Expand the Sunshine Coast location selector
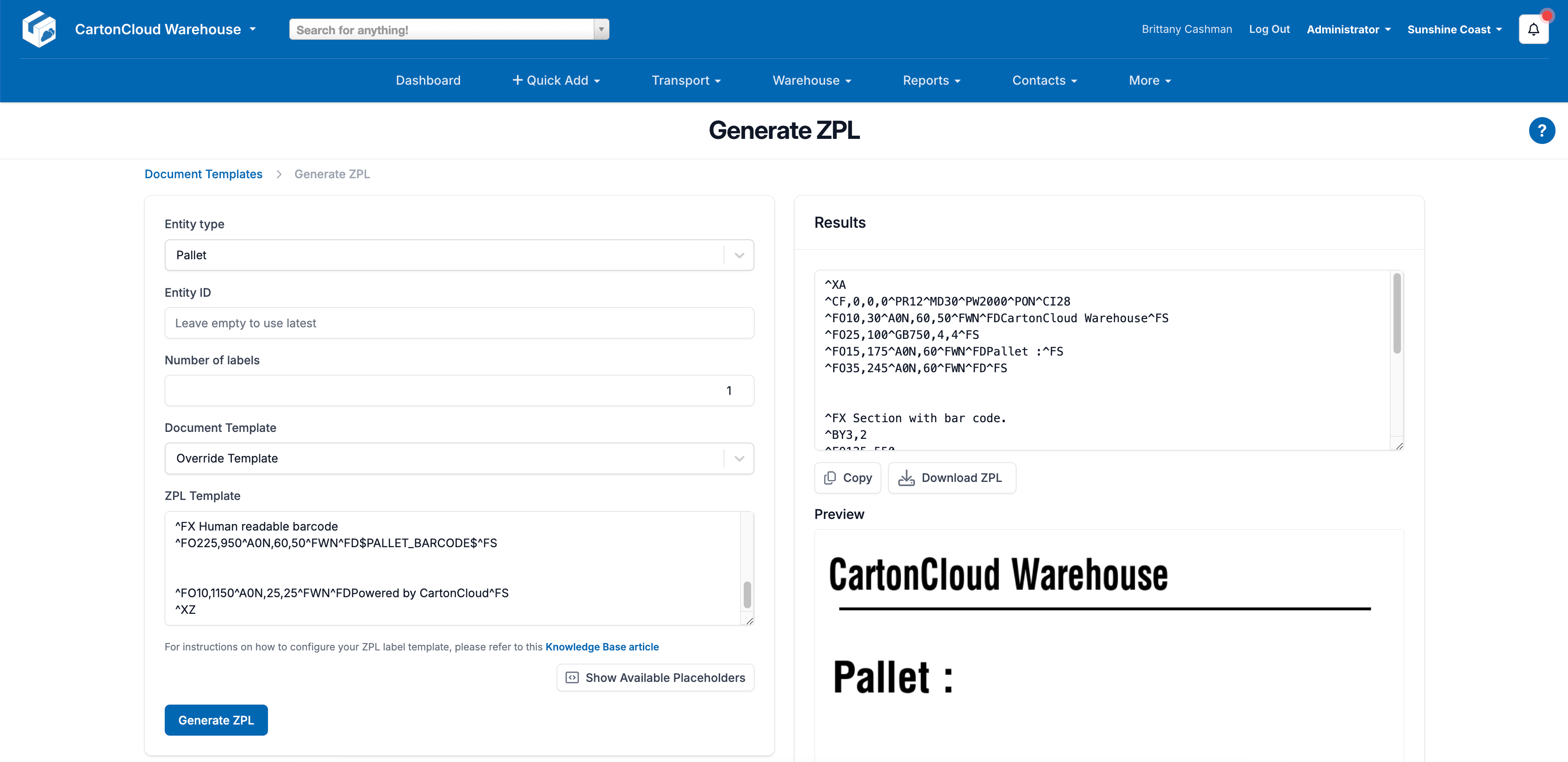This screenshot has width=1568, height=762. (1455, 29)
